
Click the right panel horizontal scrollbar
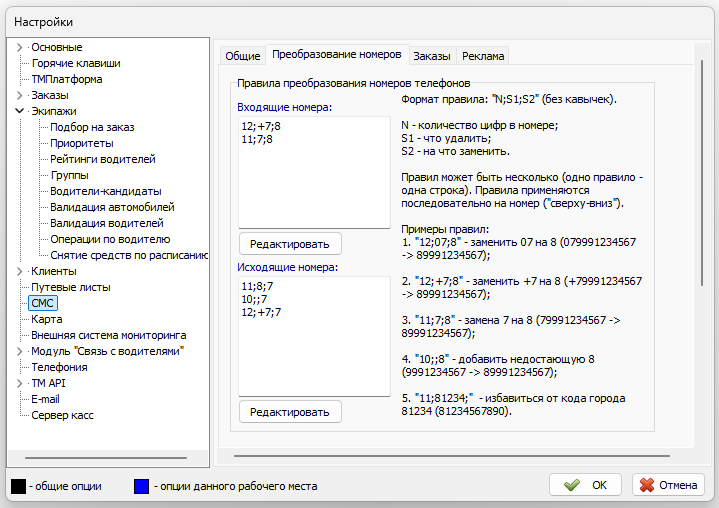click(452, 456)
